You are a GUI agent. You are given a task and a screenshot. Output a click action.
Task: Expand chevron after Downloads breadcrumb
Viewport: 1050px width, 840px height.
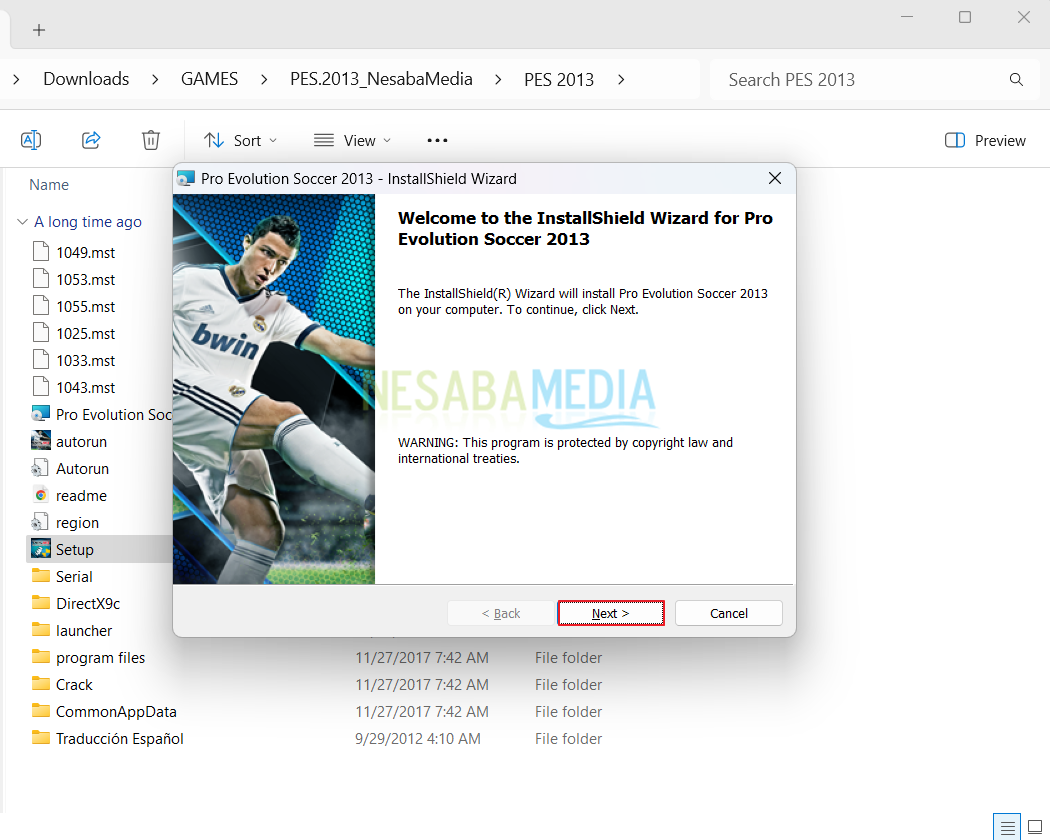[x=155, y=80]
